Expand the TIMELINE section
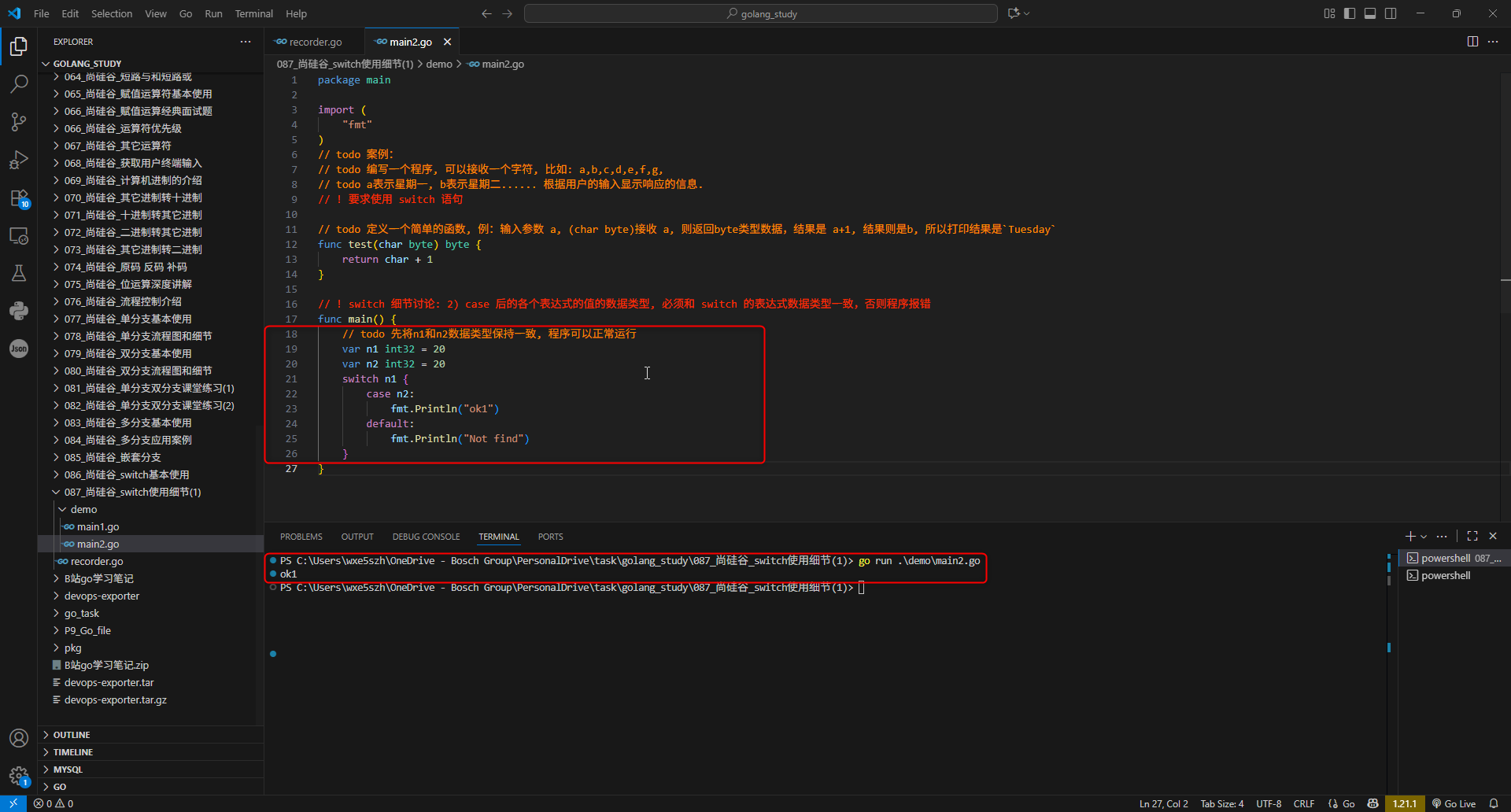This screenshot has height=812, width=1511. pyautogui.click(x=151, y=752)
